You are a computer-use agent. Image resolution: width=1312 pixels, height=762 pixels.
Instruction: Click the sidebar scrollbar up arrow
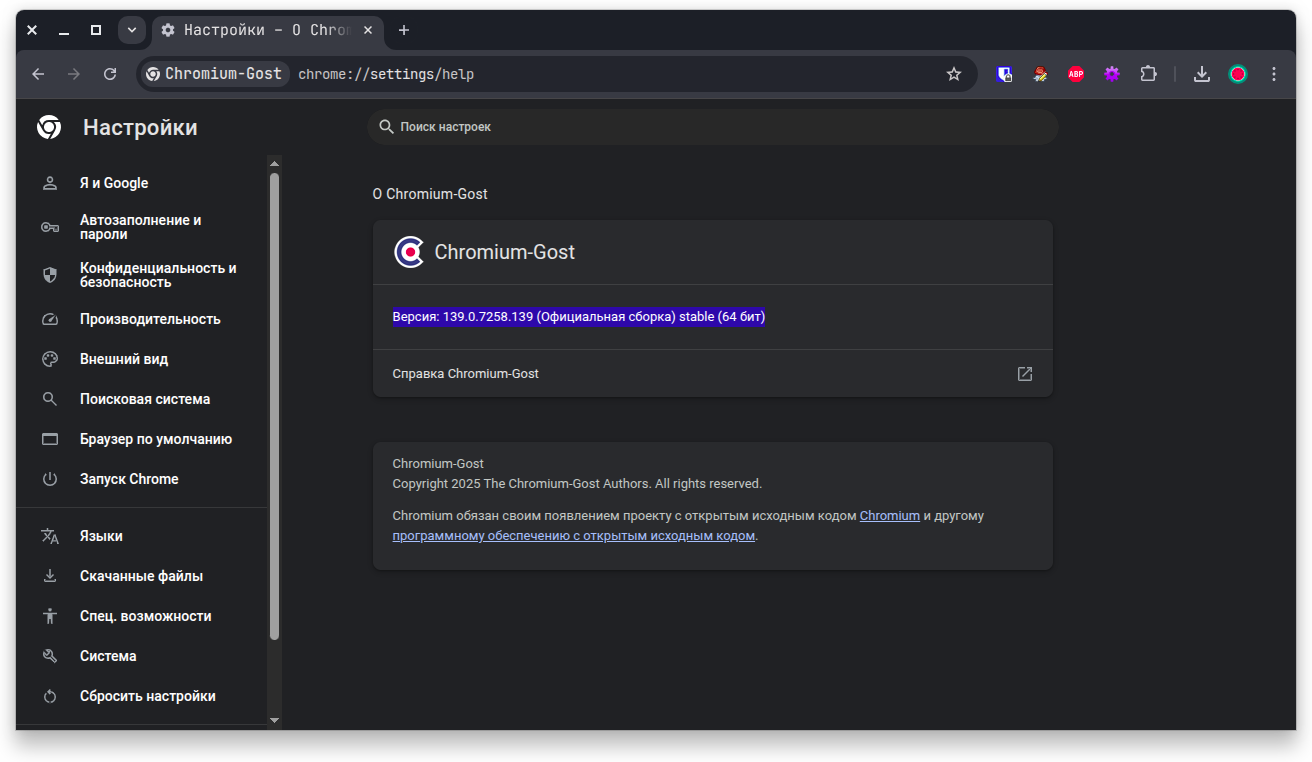pos(274,163)
